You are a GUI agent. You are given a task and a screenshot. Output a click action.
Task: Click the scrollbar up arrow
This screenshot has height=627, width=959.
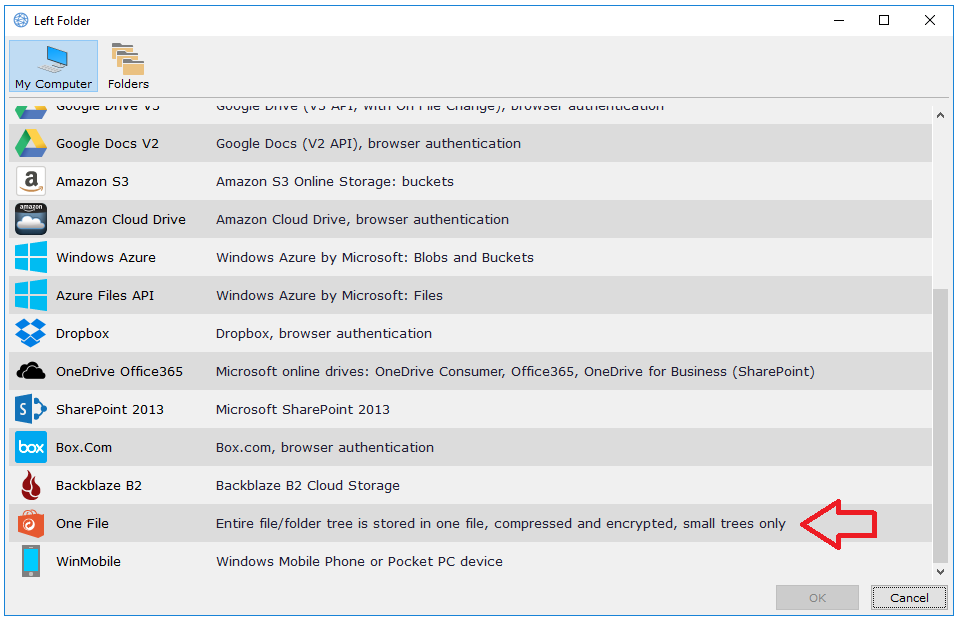940,116
